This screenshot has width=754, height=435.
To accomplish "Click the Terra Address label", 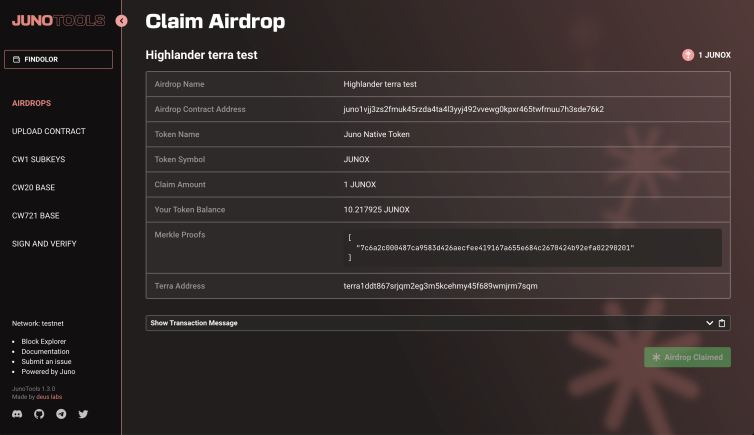I will pos(180,286).
